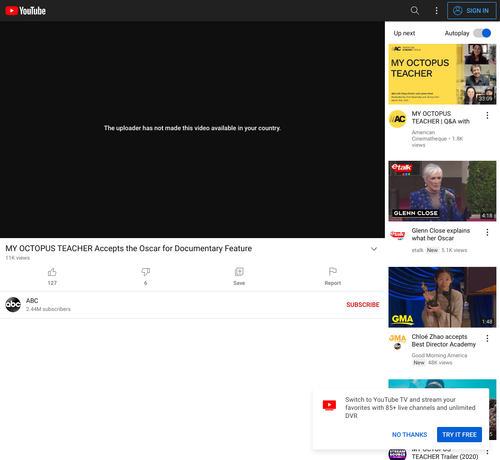Click the 'Good Morning America' channel text
The image size is (500, 460).
pyautogui.click(x=439, y=355)
